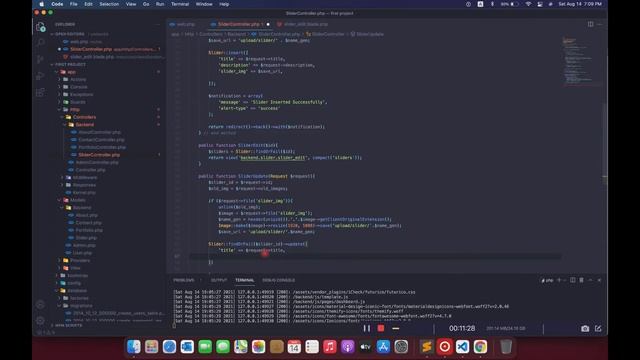Open the Accounts icon in activity bar

coord(40,304)
